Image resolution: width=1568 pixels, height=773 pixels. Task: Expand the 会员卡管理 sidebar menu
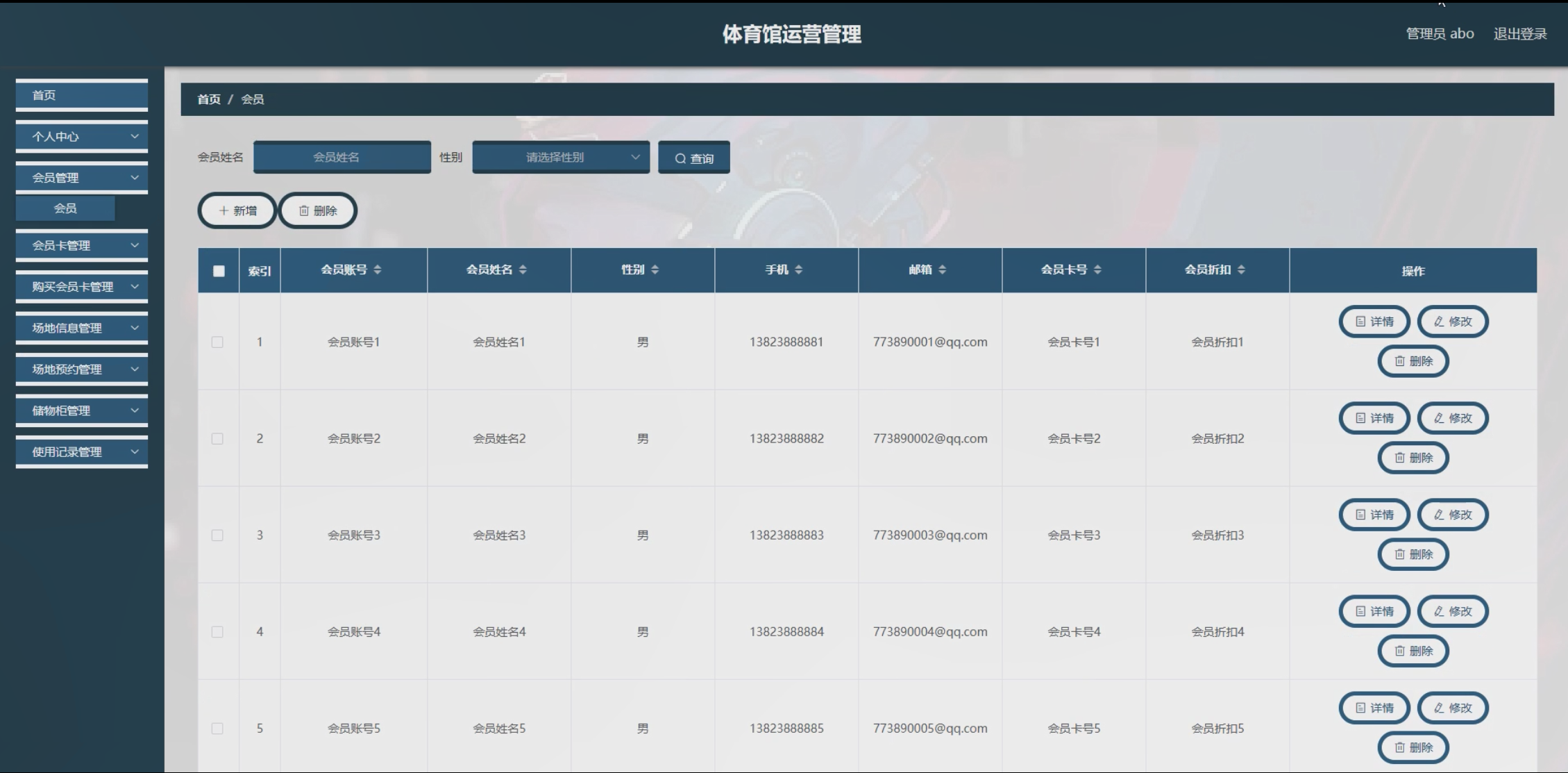tap(82, 245)
